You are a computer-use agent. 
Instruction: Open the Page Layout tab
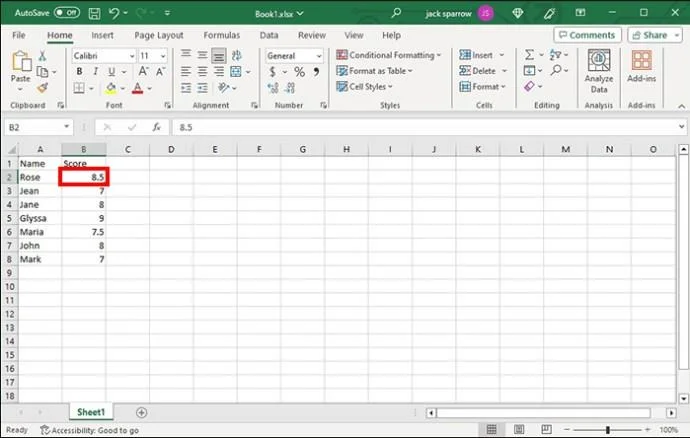point(158,35)
